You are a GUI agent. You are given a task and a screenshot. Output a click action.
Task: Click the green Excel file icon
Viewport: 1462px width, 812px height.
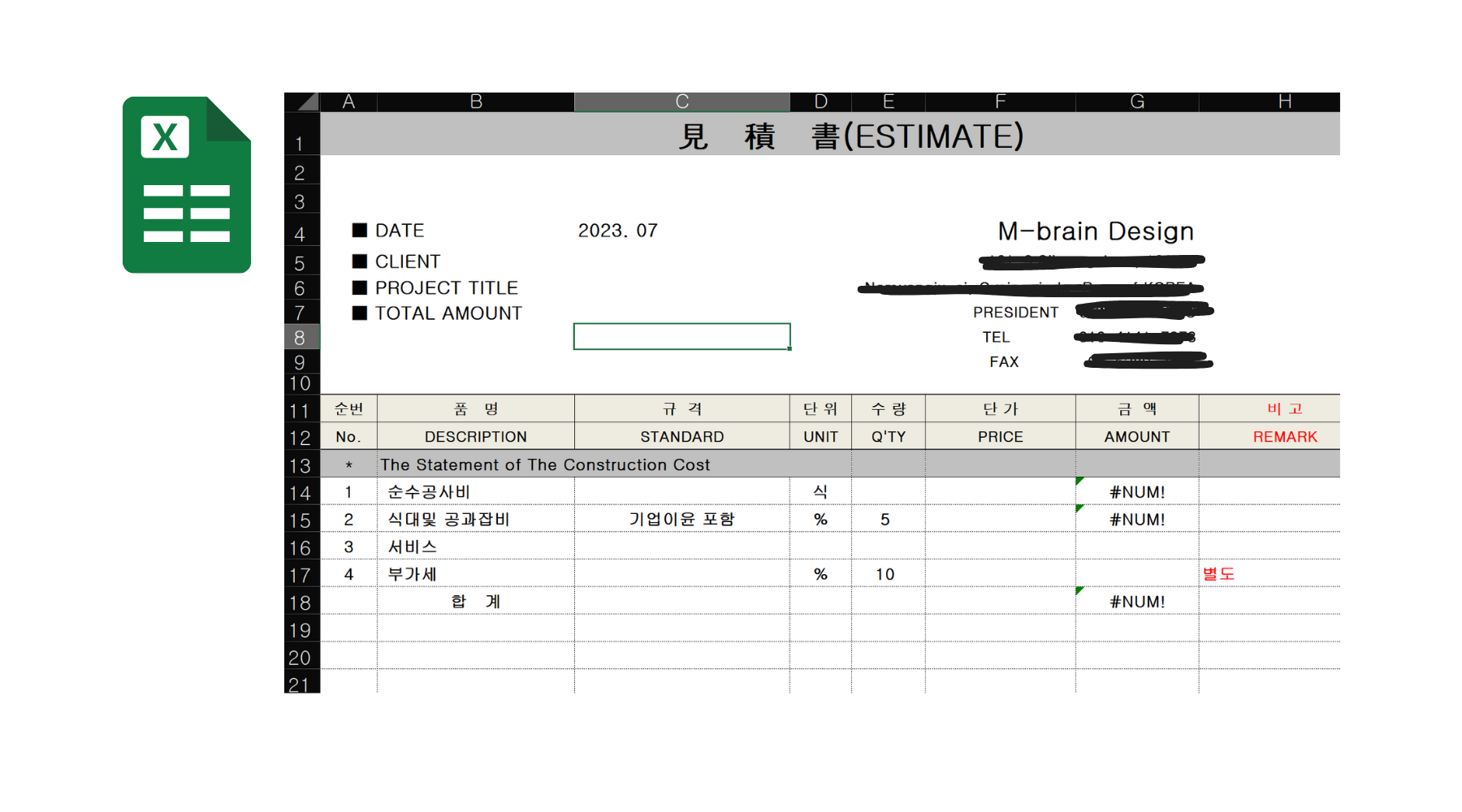[x=187, y=185]
